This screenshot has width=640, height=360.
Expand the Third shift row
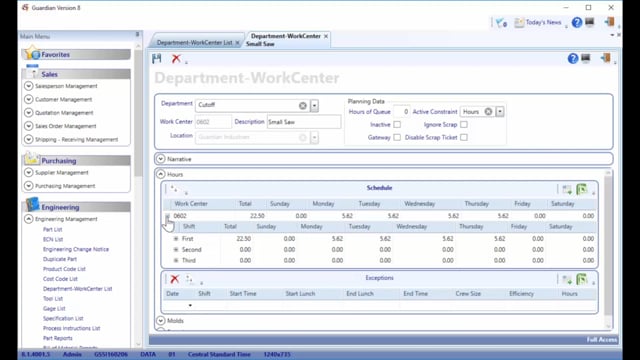point(176,260)
